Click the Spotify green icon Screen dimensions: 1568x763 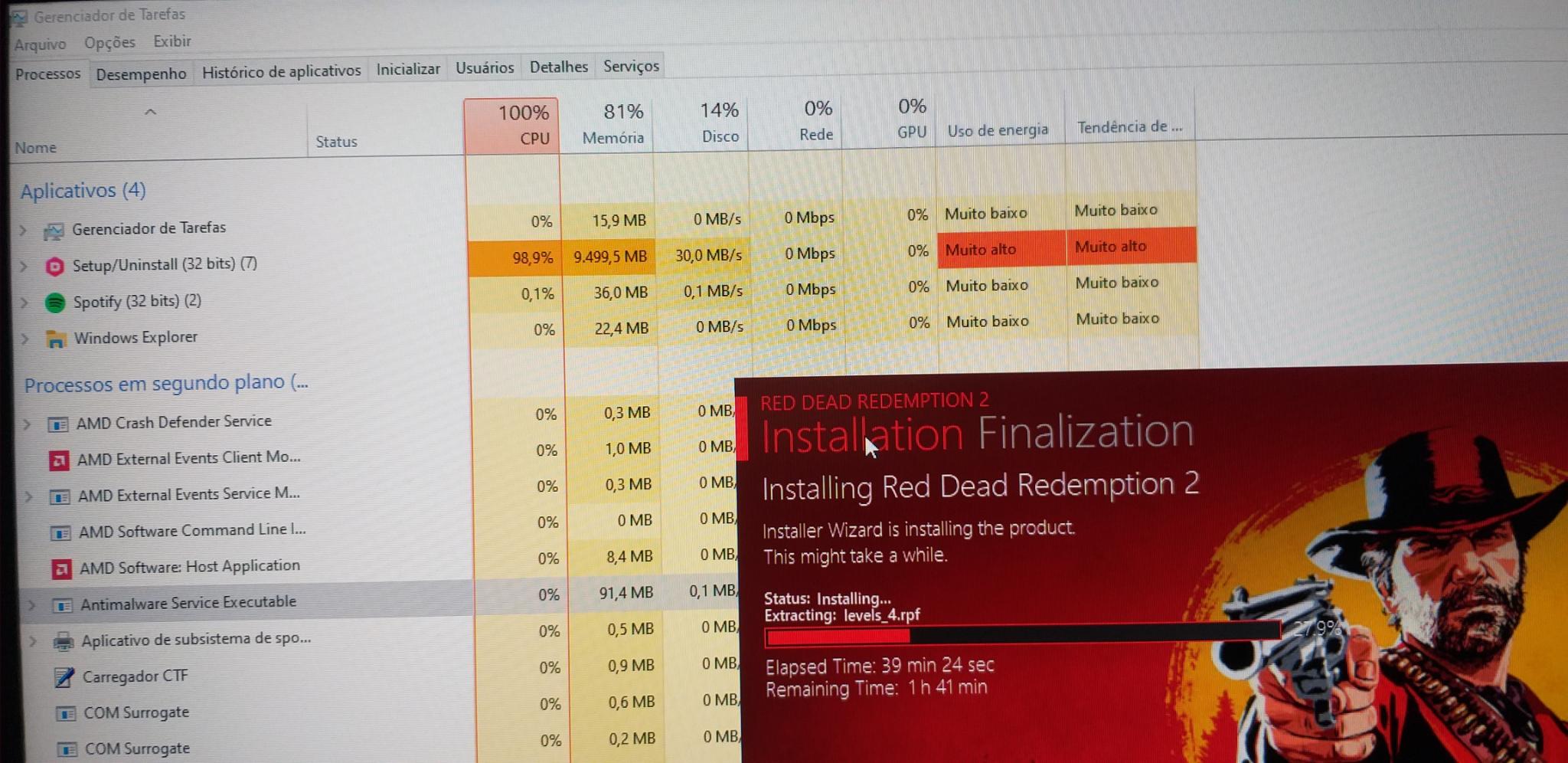coord(55,303)
